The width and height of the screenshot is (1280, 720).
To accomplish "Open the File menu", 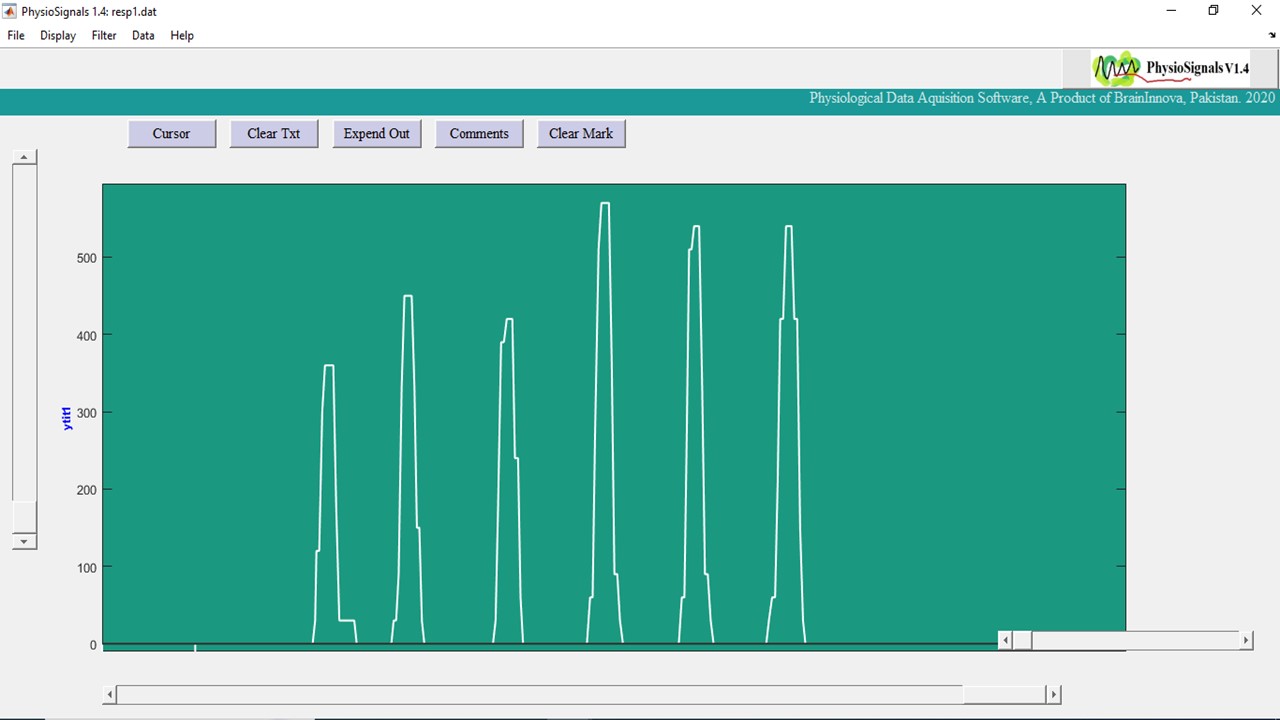I will click(16, 35).
